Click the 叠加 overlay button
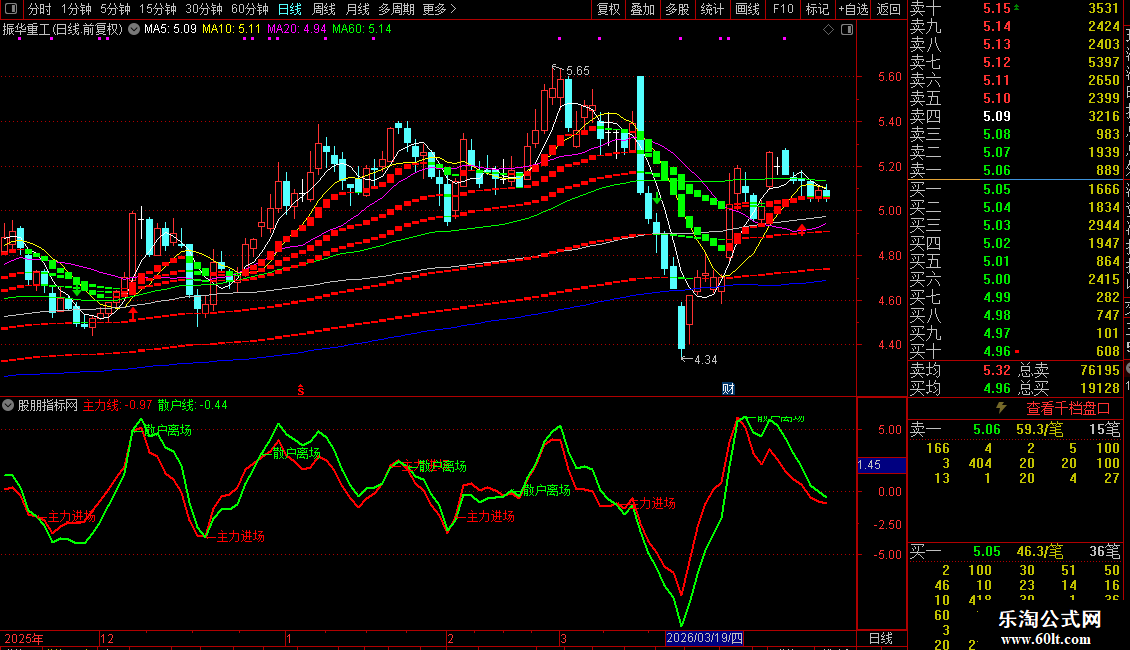Image resolution: width=1130 pixels, height=650 pixels. click(642, 9)
